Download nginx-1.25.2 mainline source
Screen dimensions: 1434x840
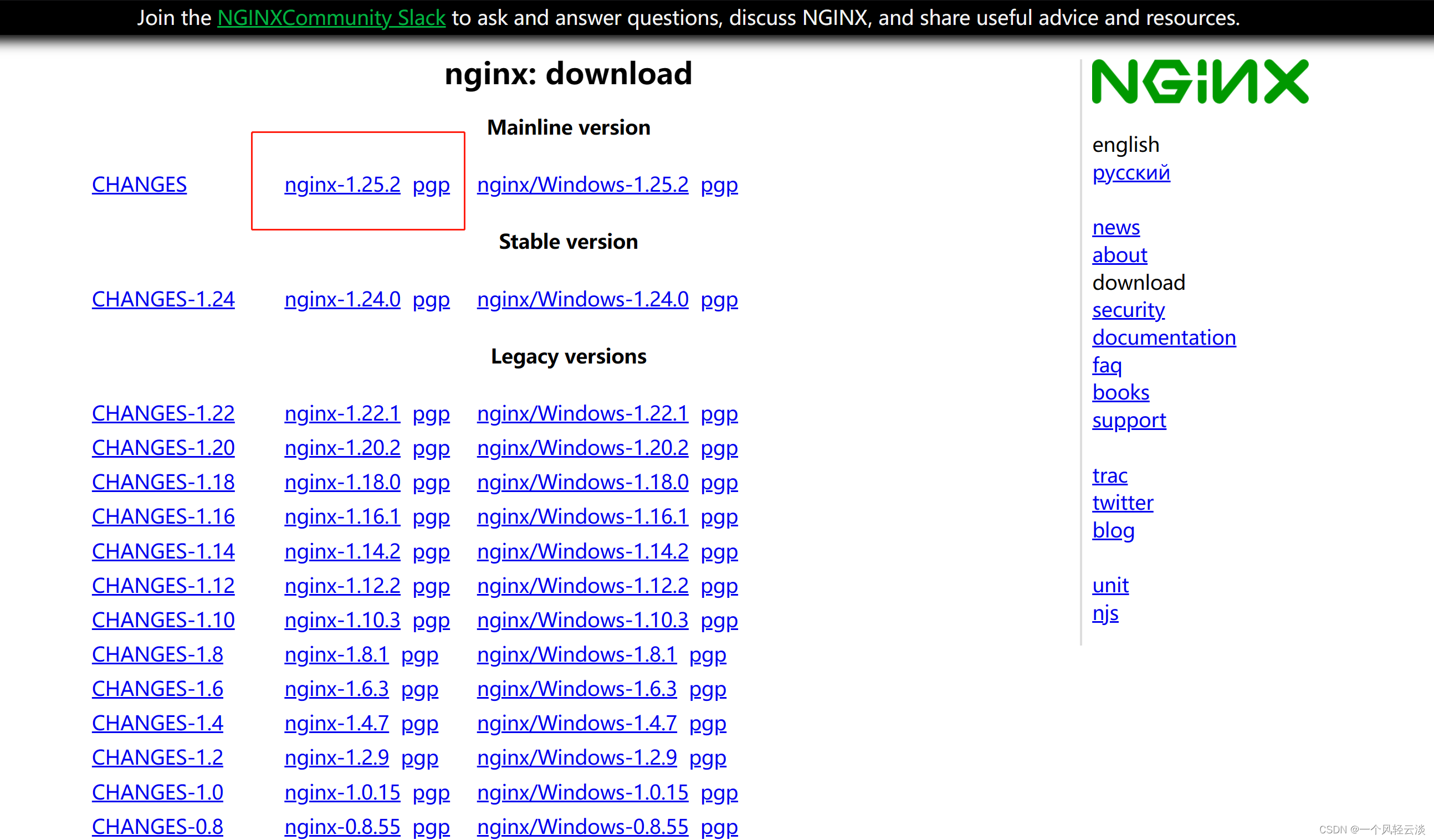coord(342,185)
